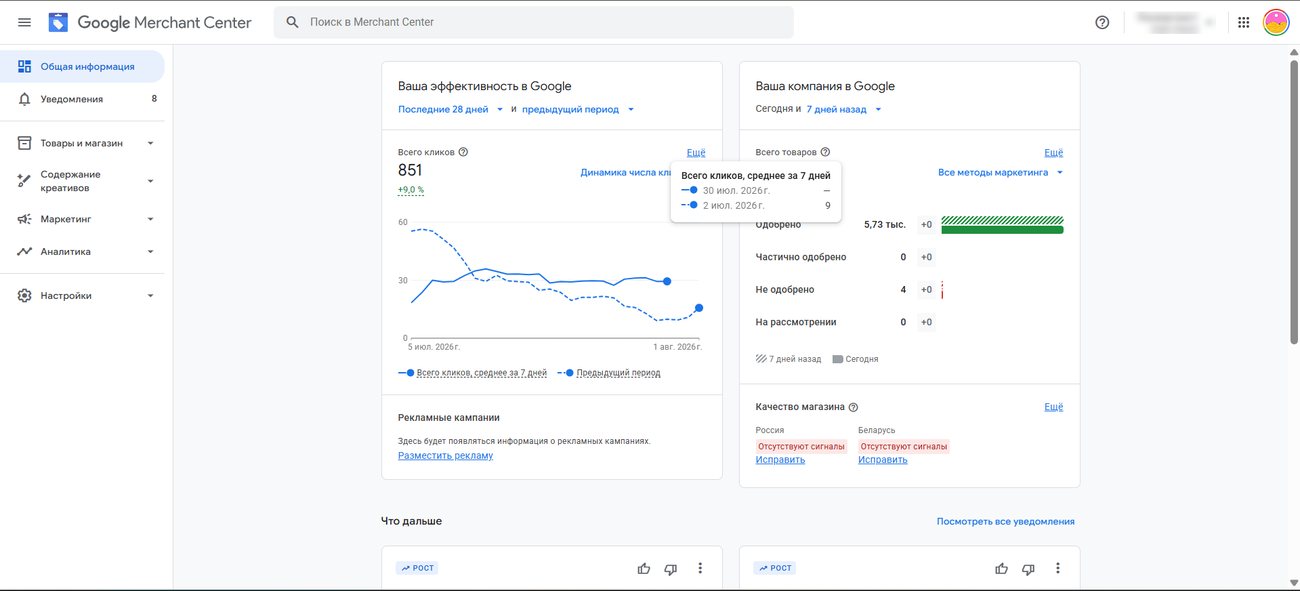This screenshot has height=591, width=1300.
Task: Click the Содержание креативов icon
Action: pyautogui.click(x=25, y=181)
